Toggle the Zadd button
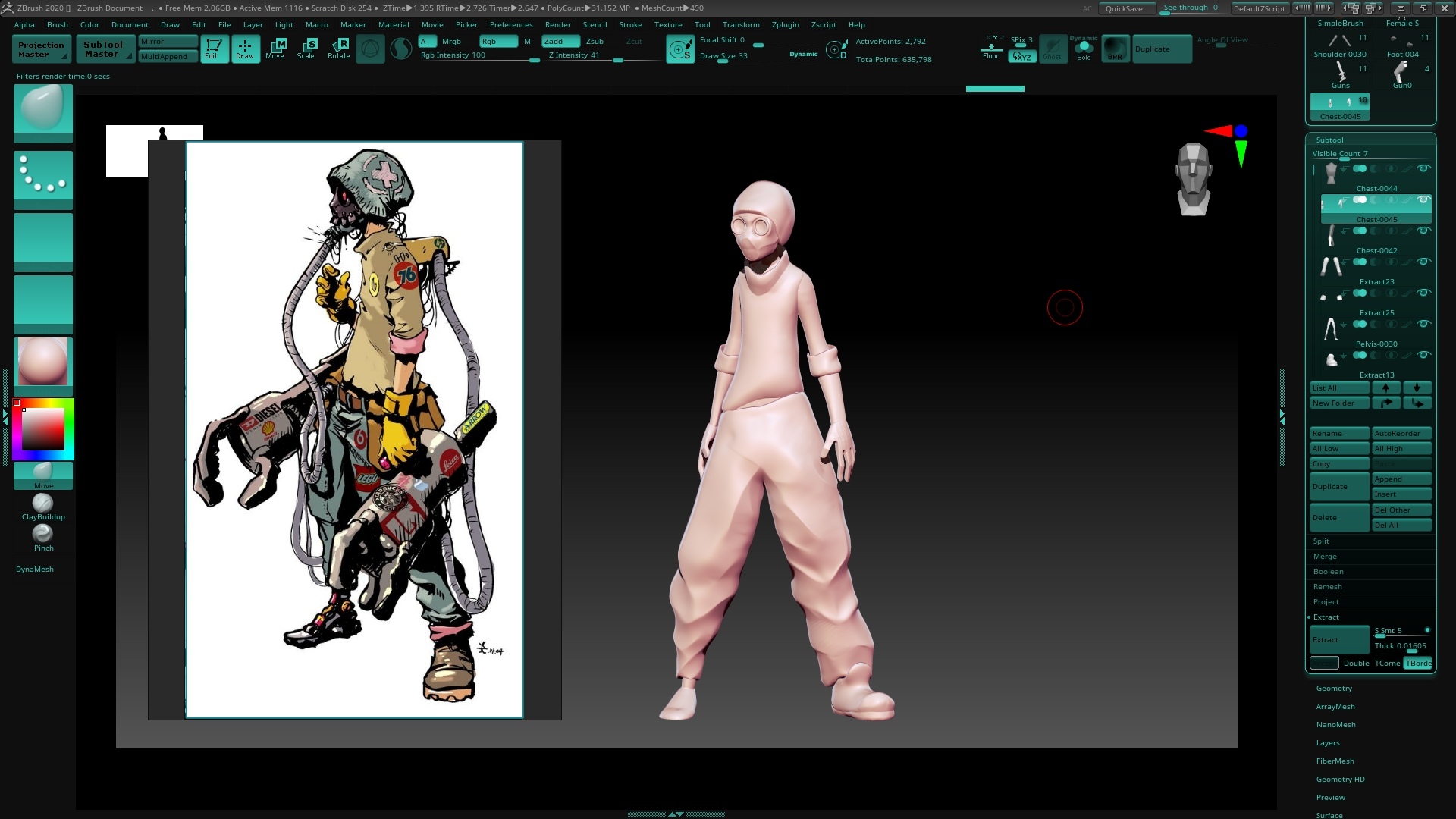 coord(560,42)
